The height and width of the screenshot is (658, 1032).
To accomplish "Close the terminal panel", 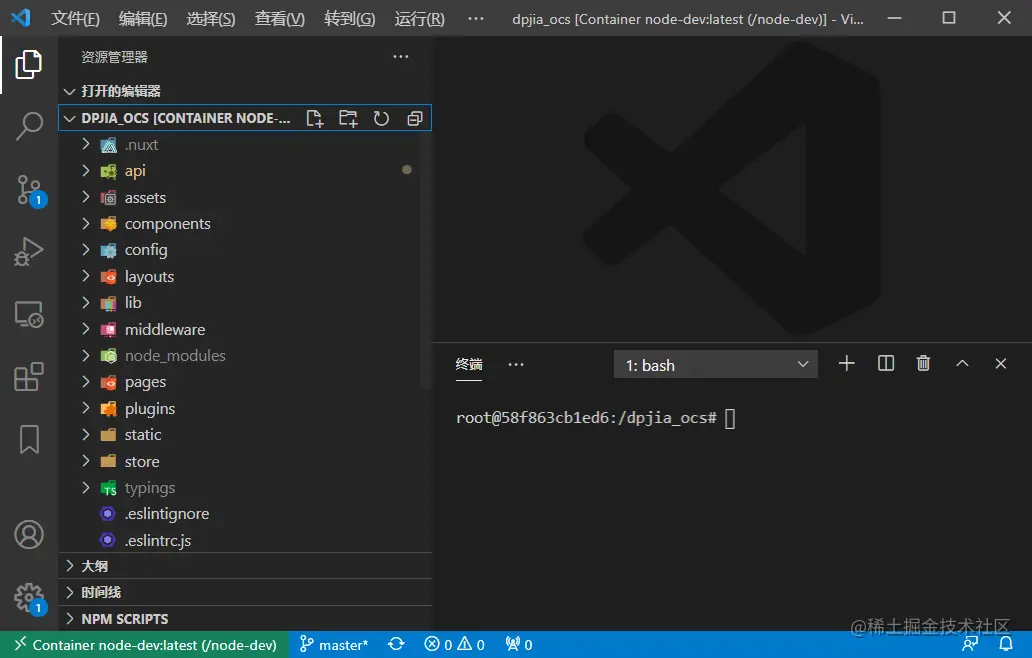I will pyautogui.click(x=1000, y=363).
